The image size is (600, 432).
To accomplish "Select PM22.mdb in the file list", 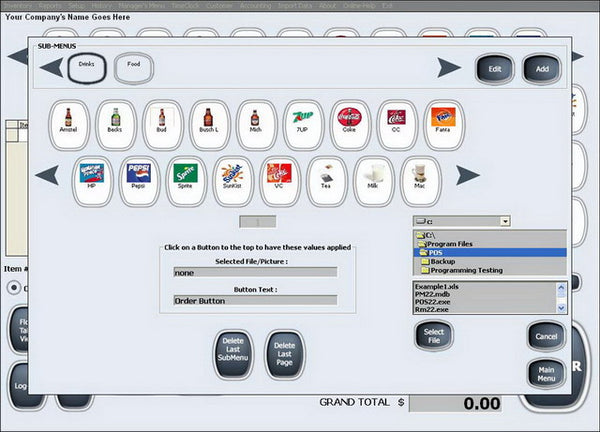I will (x=432, y=294).
